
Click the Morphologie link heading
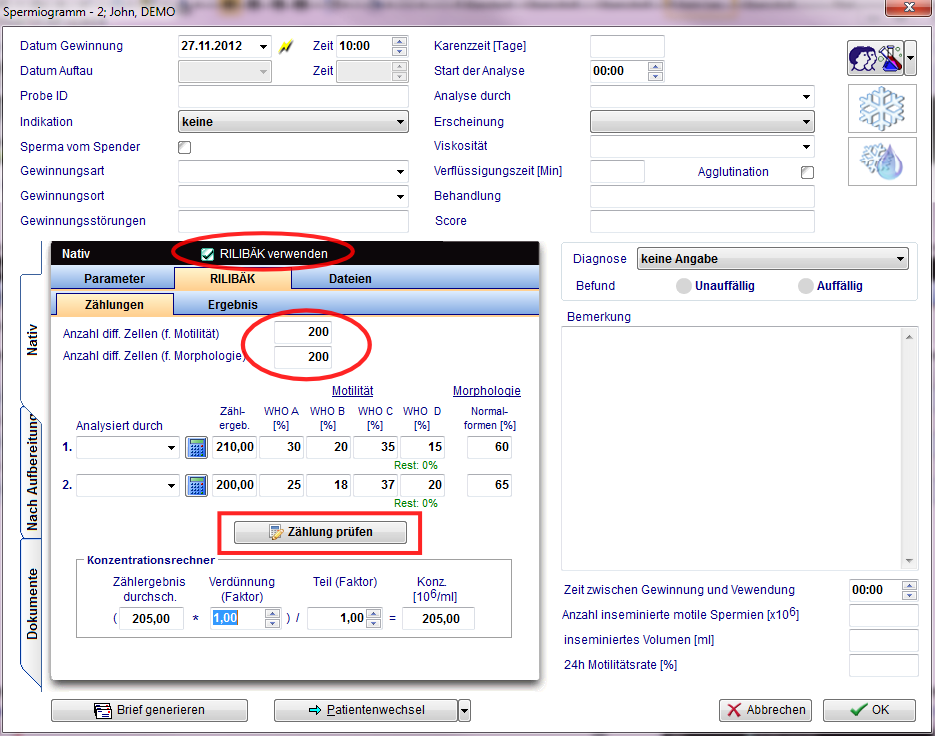click(x=487, y=391)
